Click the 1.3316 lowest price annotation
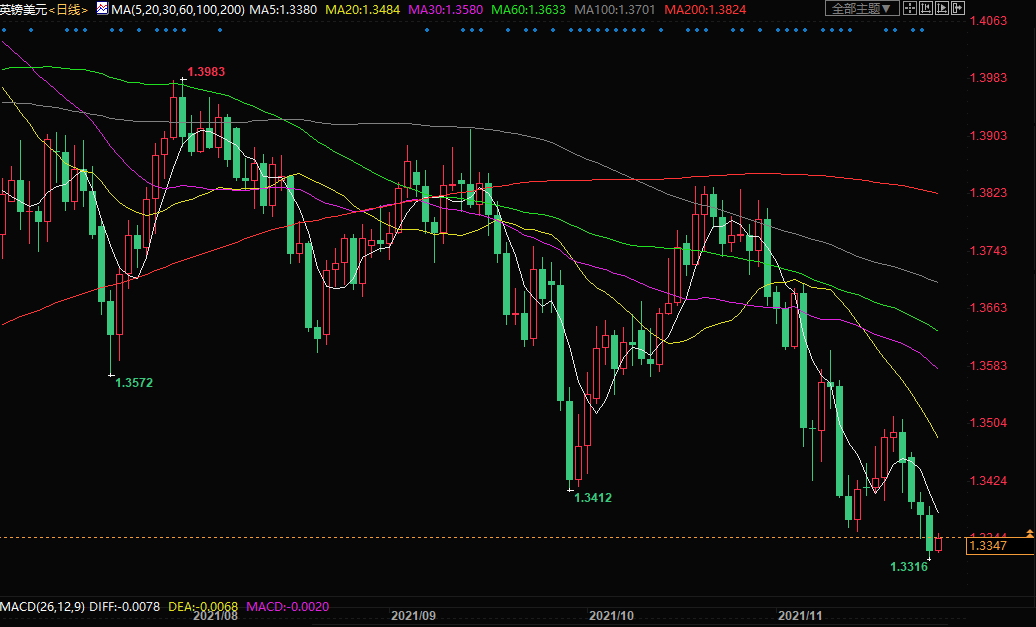The height and width of the screenshot is (627, 1036). (x=909, y=567)
